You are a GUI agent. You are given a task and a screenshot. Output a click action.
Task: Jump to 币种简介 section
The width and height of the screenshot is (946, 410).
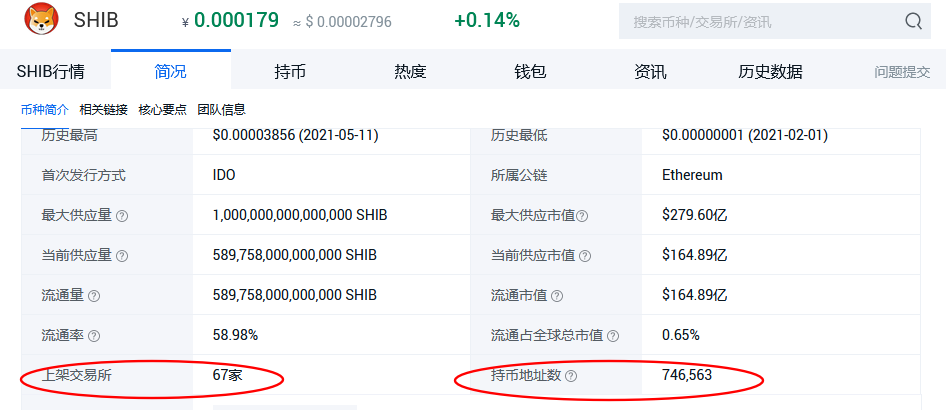(45, 110)
